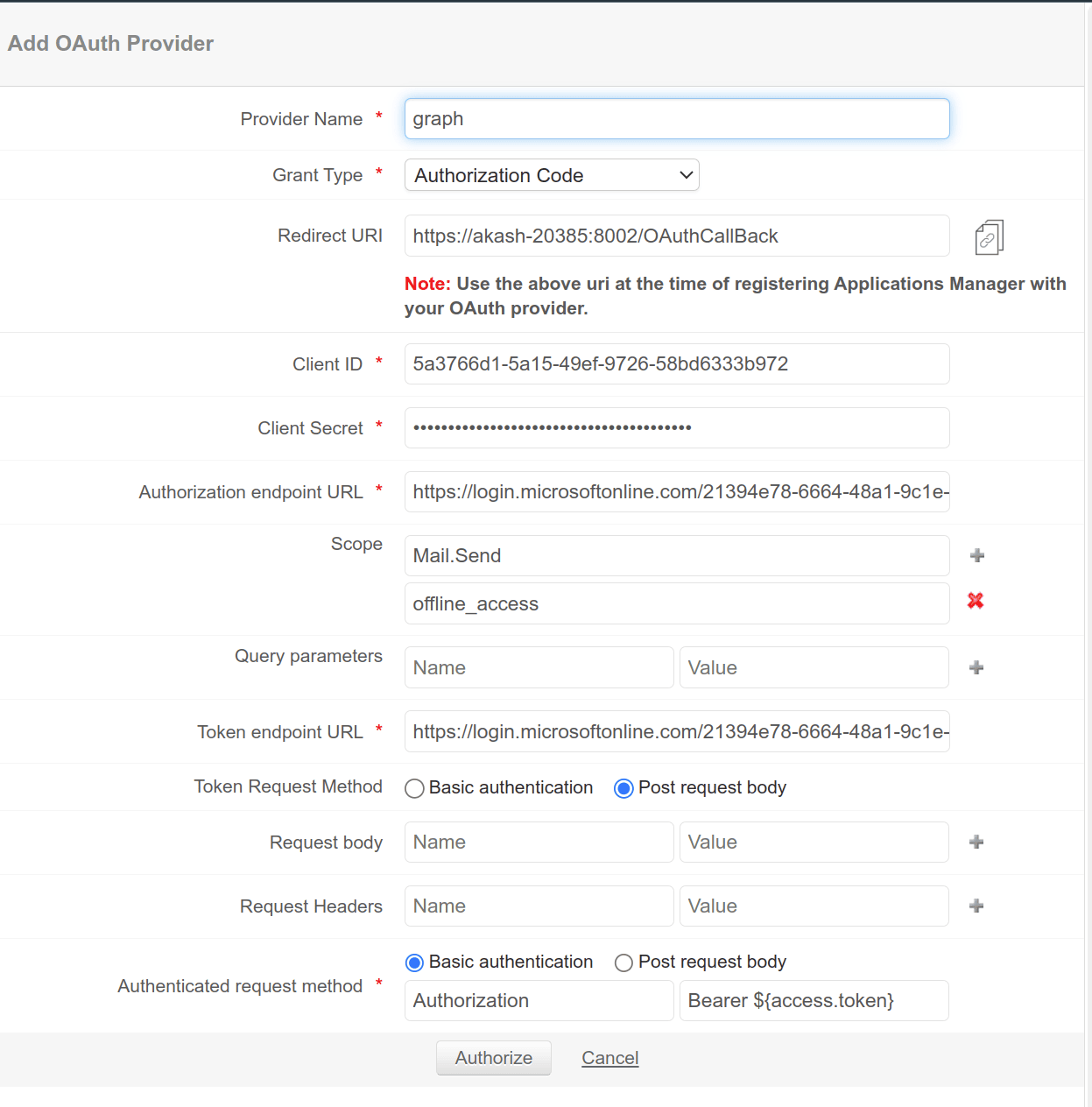1092x1107 pixels.
Task: Choose Basic authentication for Authenticated request method
Action: pyautogui.click(x=415, y=962)
